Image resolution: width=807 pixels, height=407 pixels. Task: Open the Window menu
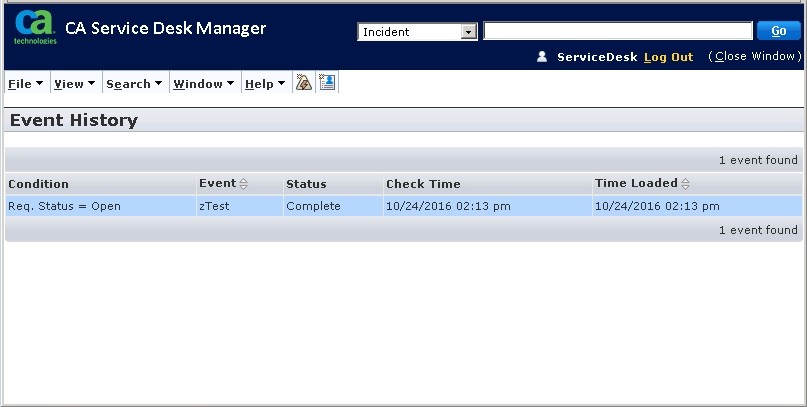tap(204, 84)
